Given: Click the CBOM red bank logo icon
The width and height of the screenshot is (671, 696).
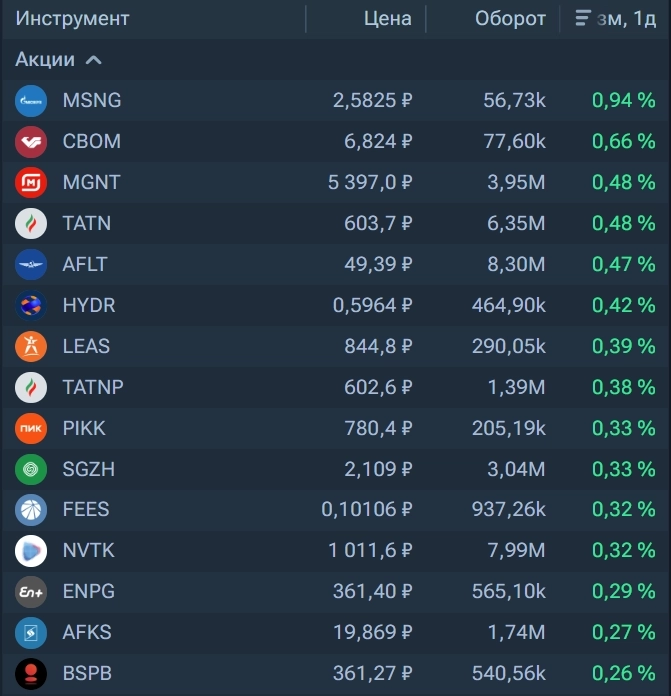Looking at the screenshot, I should (31, 142).
